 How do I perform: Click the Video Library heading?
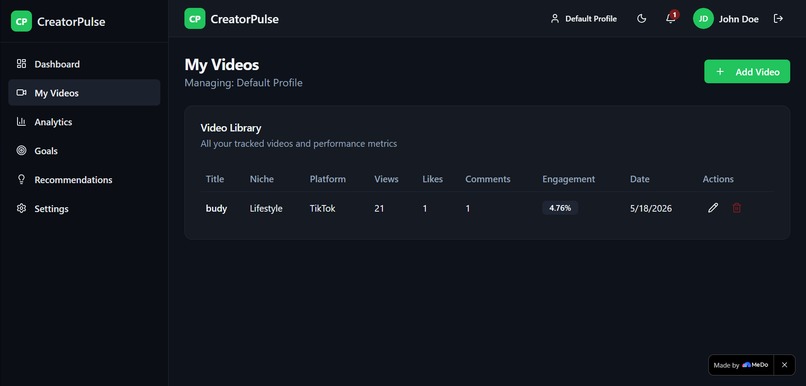(x=231, y=128)
